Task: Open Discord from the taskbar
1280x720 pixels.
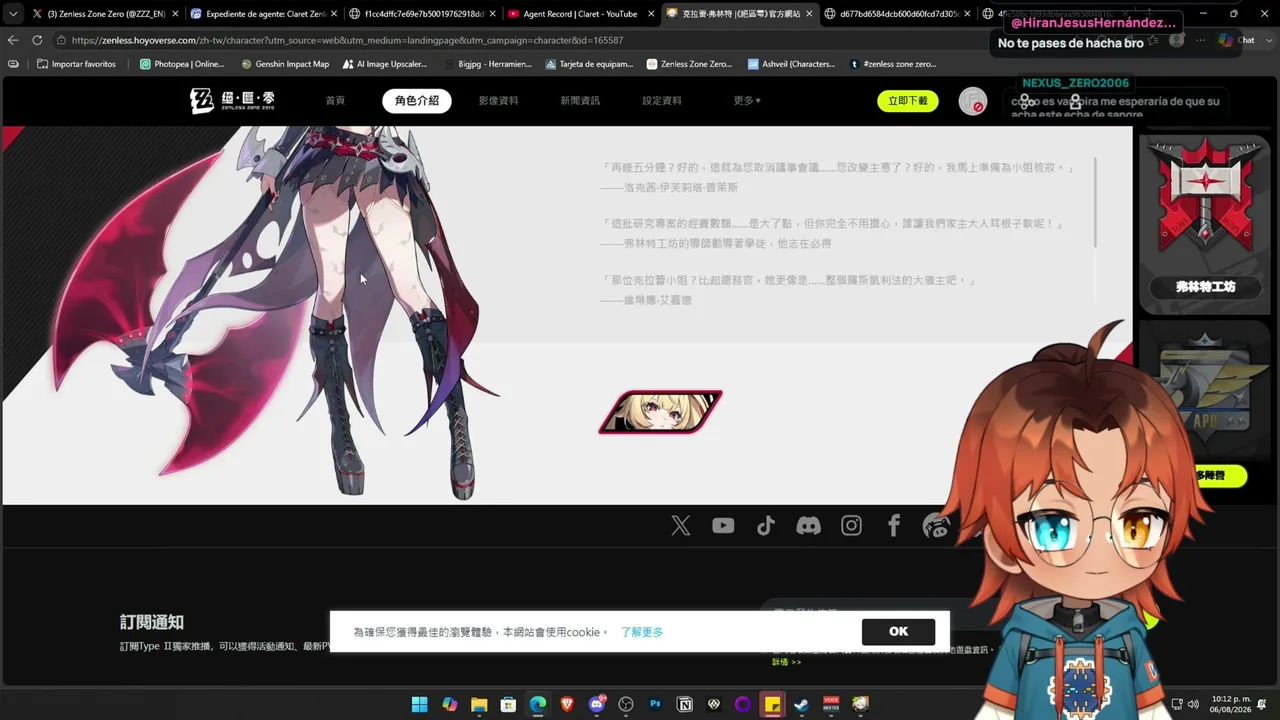Action: (x=597, y=704)
